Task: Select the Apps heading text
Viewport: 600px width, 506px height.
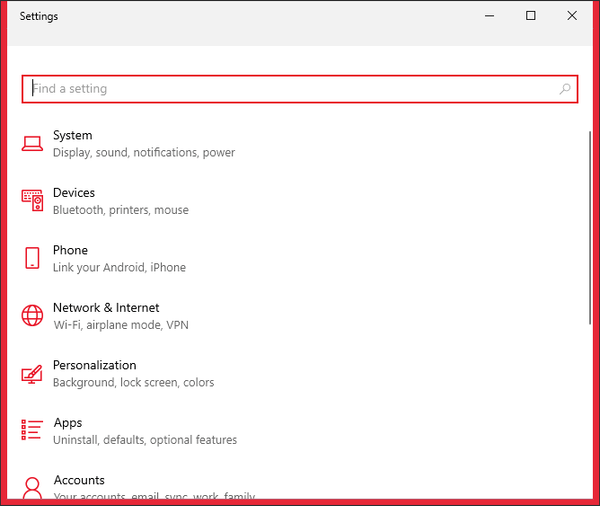Action: 67,423
